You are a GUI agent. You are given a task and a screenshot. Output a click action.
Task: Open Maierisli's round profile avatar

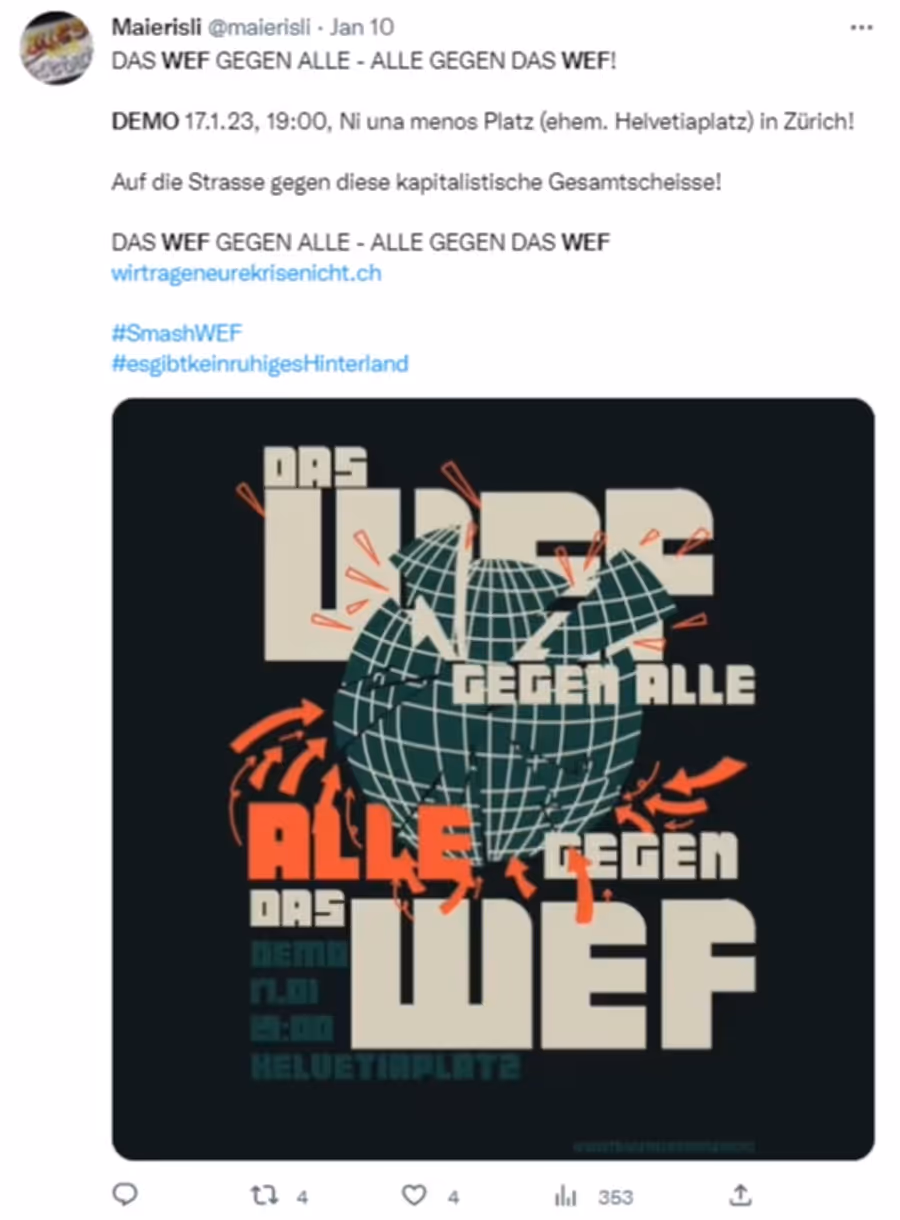(x=56, y=48)
